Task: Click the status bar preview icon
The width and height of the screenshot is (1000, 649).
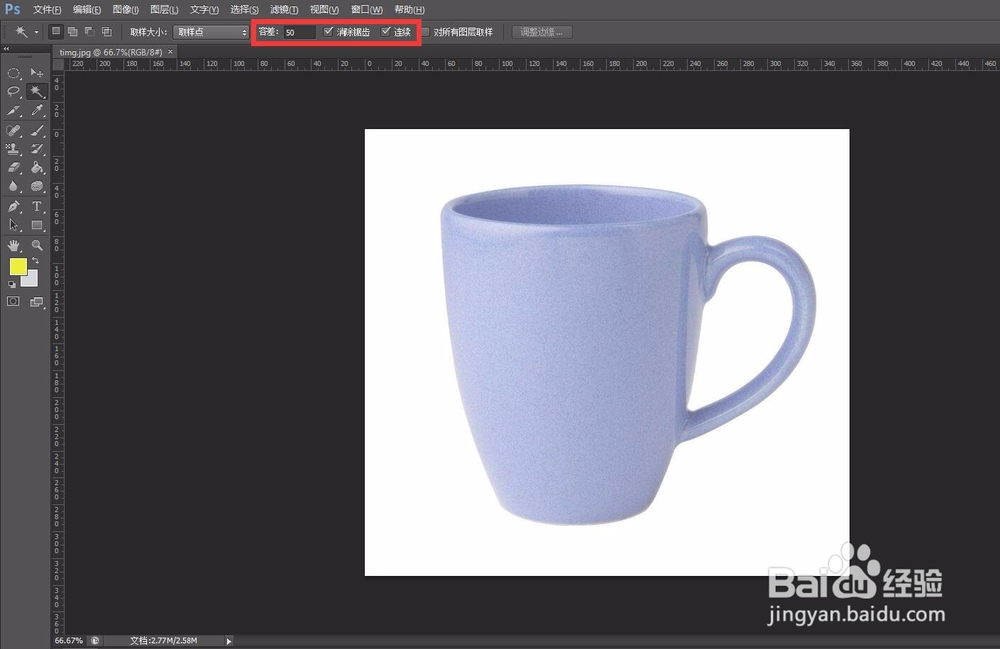Action: [x=95, y=641]
